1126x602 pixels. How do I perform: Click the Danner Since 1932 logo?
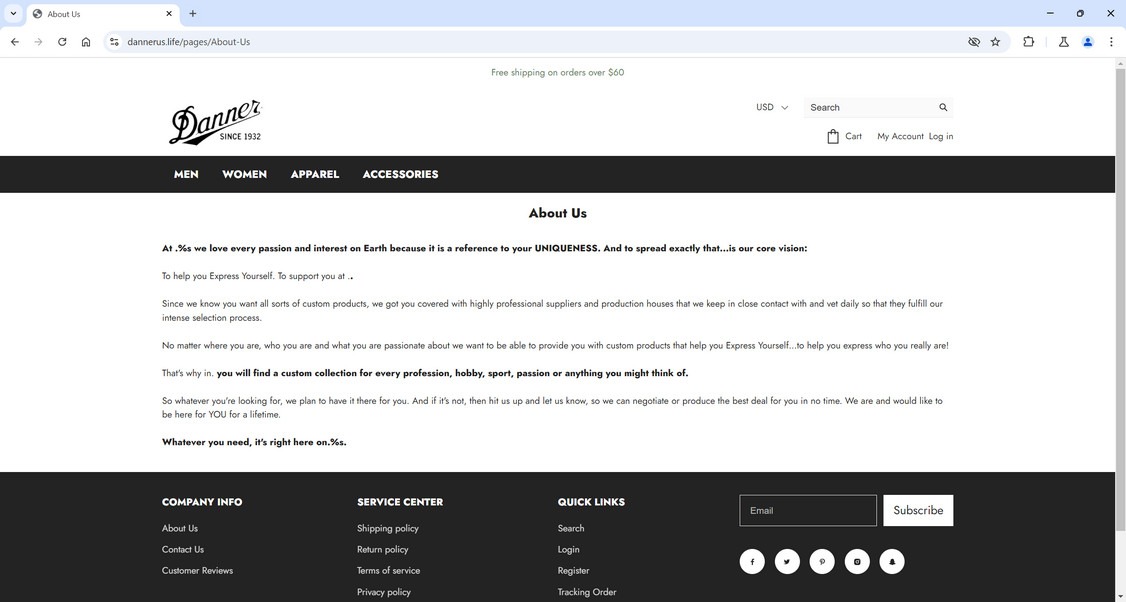215,122
